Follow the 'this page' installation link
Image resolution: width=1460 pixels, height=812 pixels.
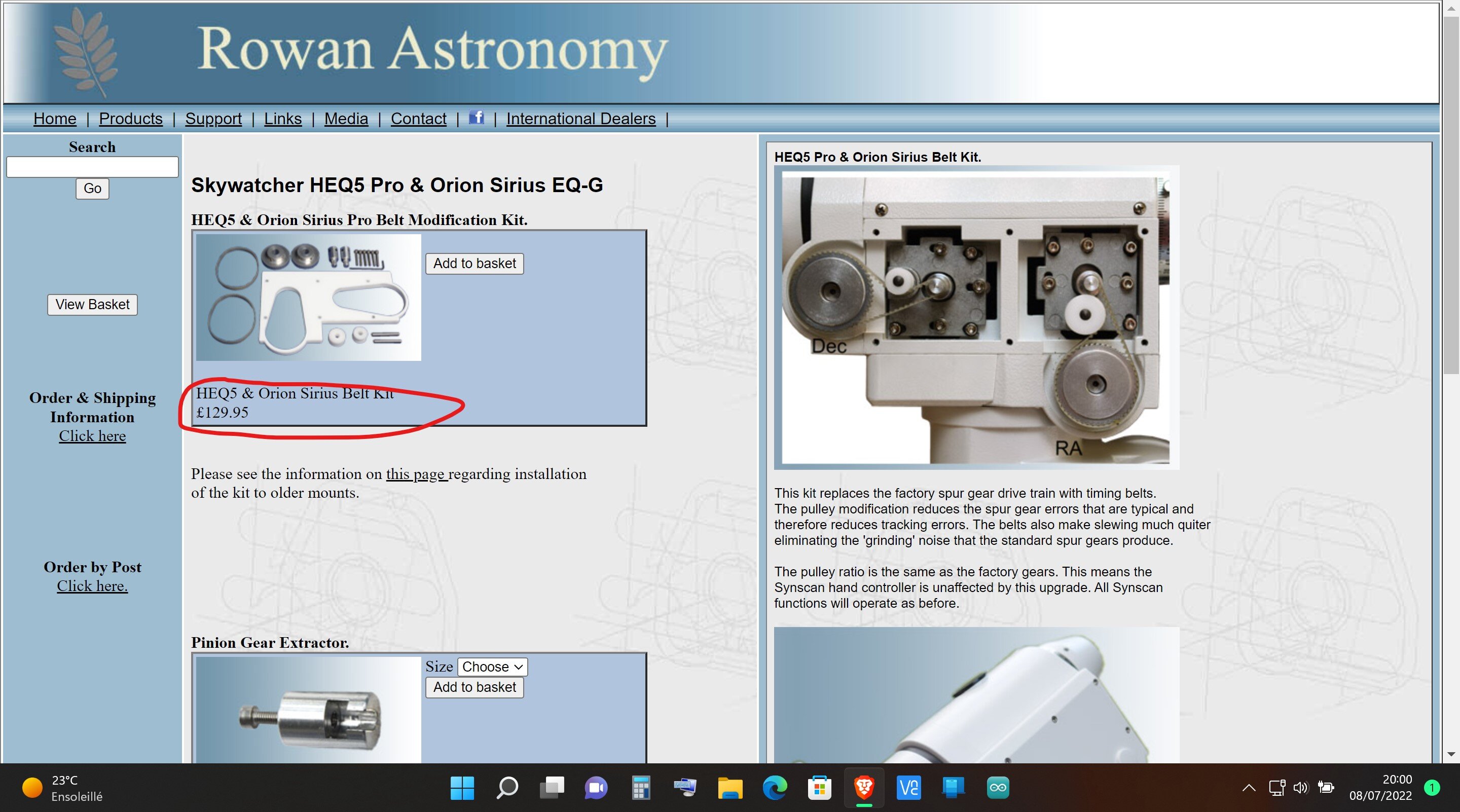[416, 474]
